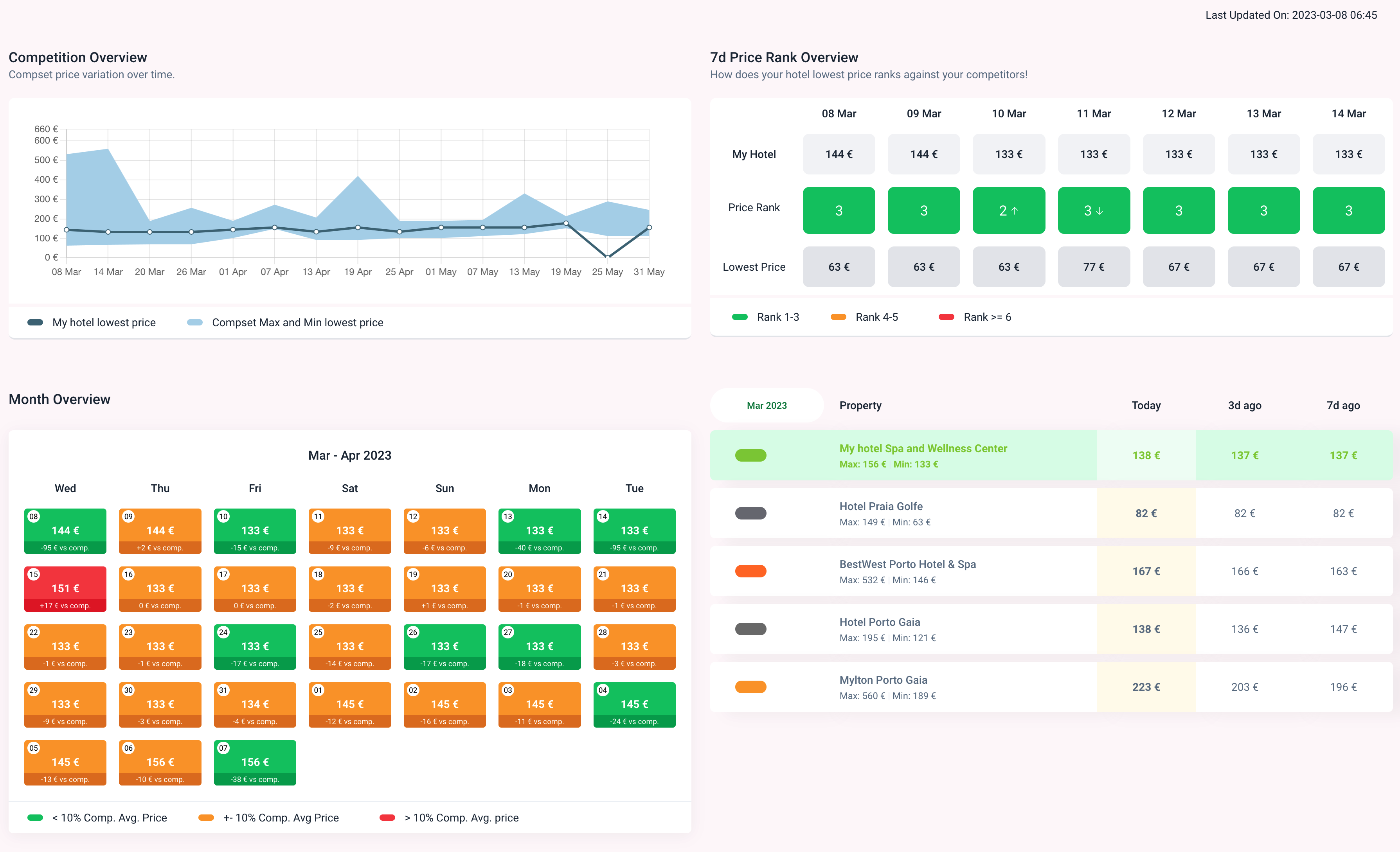Open the 07 Apr calendar cell at 156 €
1400x852 pixels.
coord(255,763)
